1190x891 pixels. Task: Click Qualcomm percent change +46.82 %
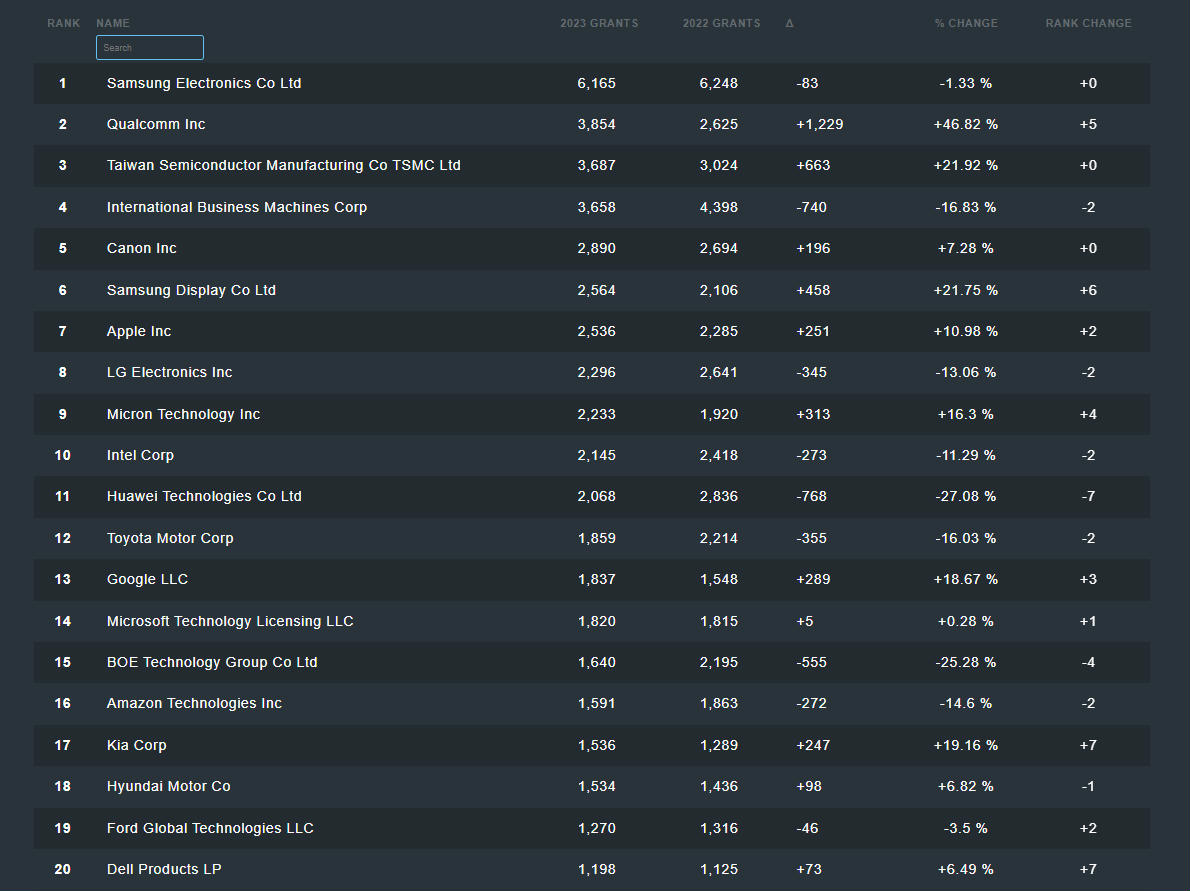click(x=966, y=124)
